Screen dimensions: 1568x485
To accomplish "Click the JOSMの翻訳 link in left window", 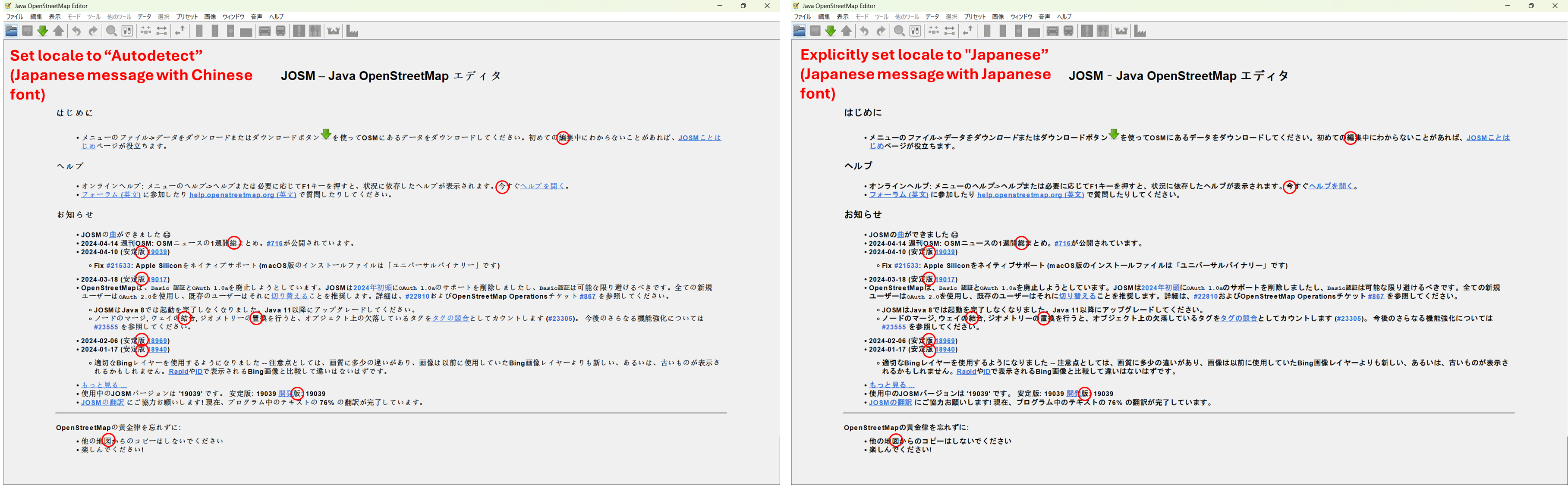I will pos(103,402).
